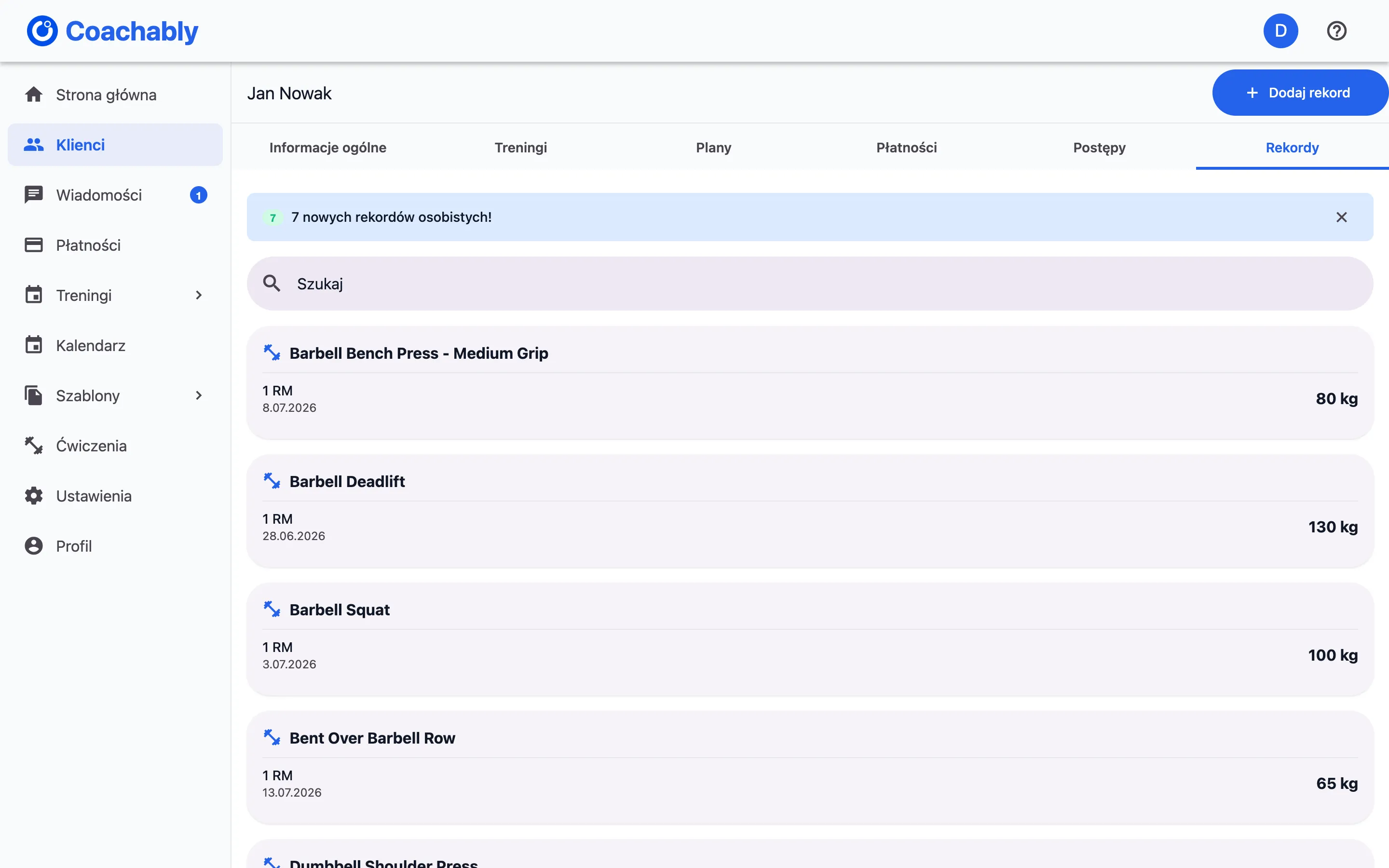Viewport: 1389px width, 868px height.
Task: Switch to the Informacje ogólne tab
Action: [x=328, y=148]
